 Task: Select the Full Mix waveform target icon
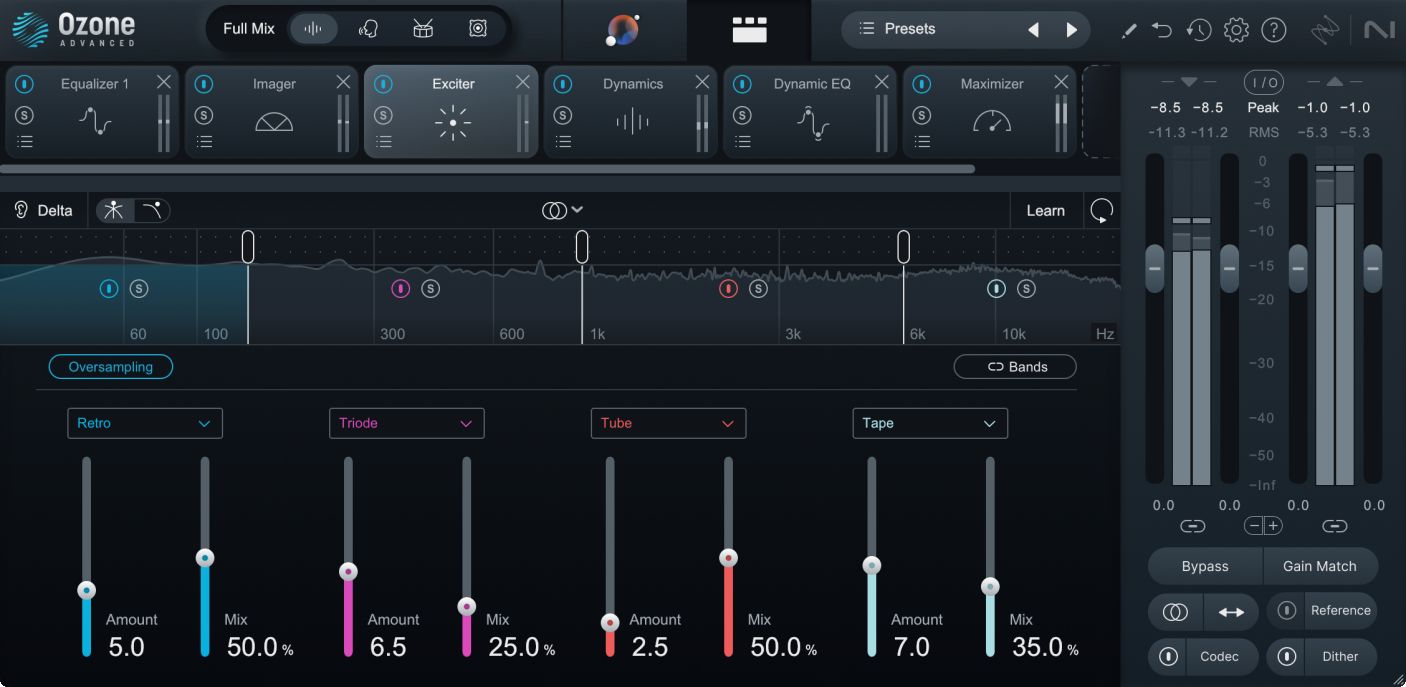pos(313,28)
